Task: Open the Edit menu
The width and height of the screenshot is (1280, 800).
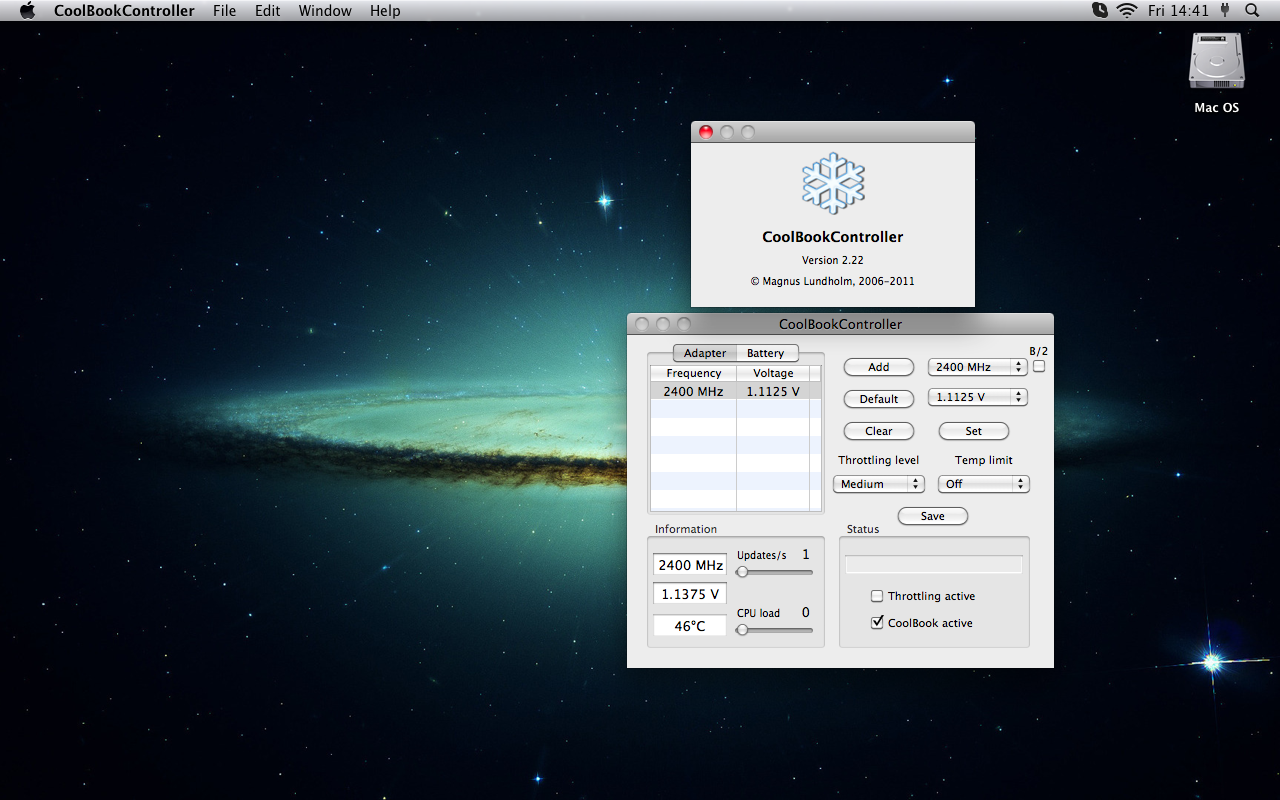Action: 267,10
